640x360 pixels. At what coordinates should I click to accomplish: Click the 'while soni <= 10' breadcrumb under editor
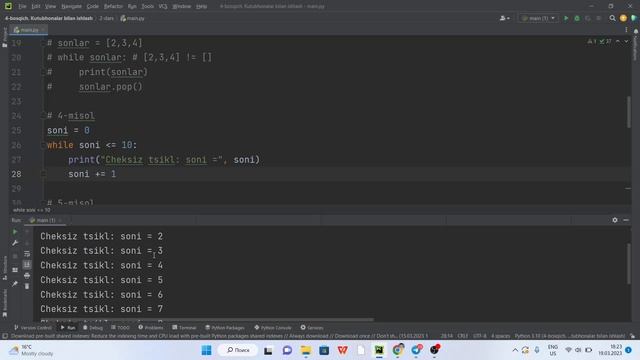(x=32, y=210)
